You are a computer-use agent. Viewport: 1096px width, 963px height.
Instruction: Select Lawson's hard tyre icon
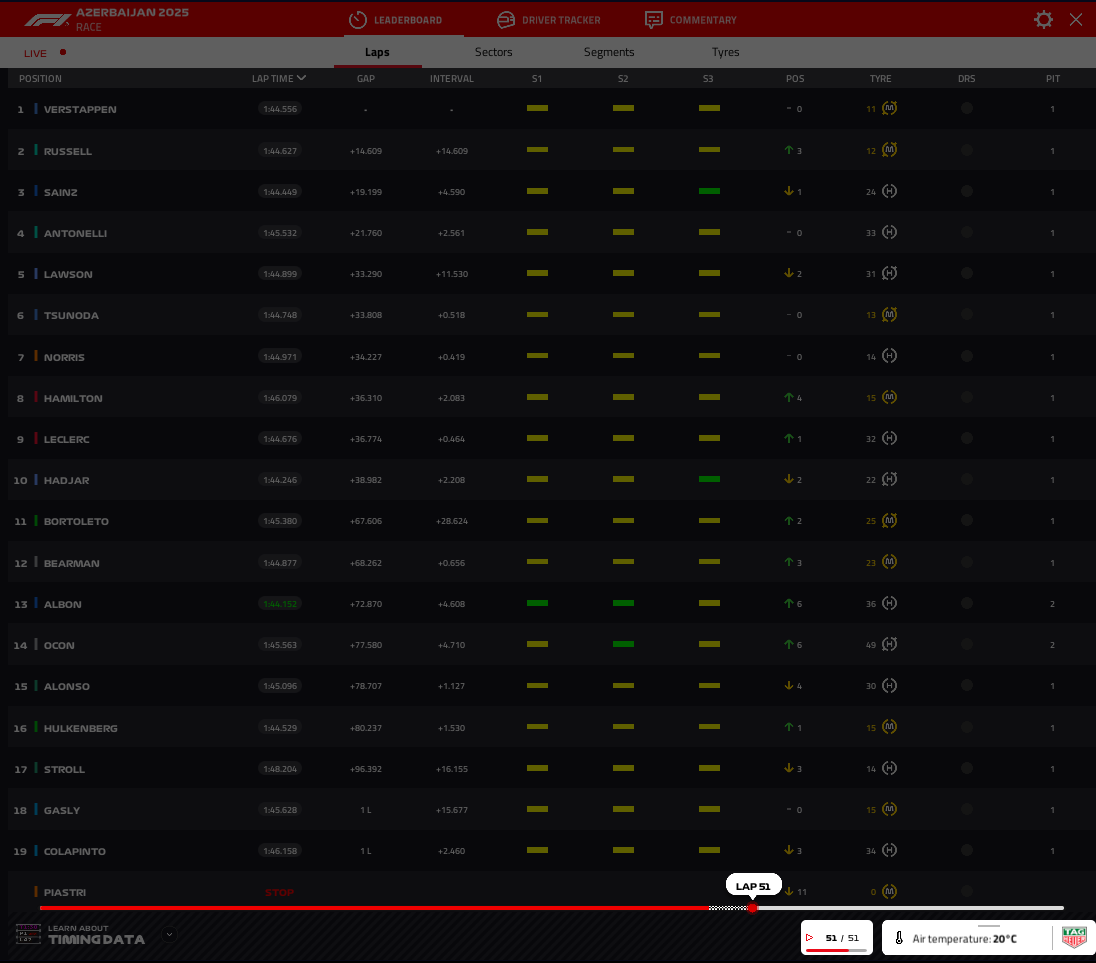tap(889, 273)
